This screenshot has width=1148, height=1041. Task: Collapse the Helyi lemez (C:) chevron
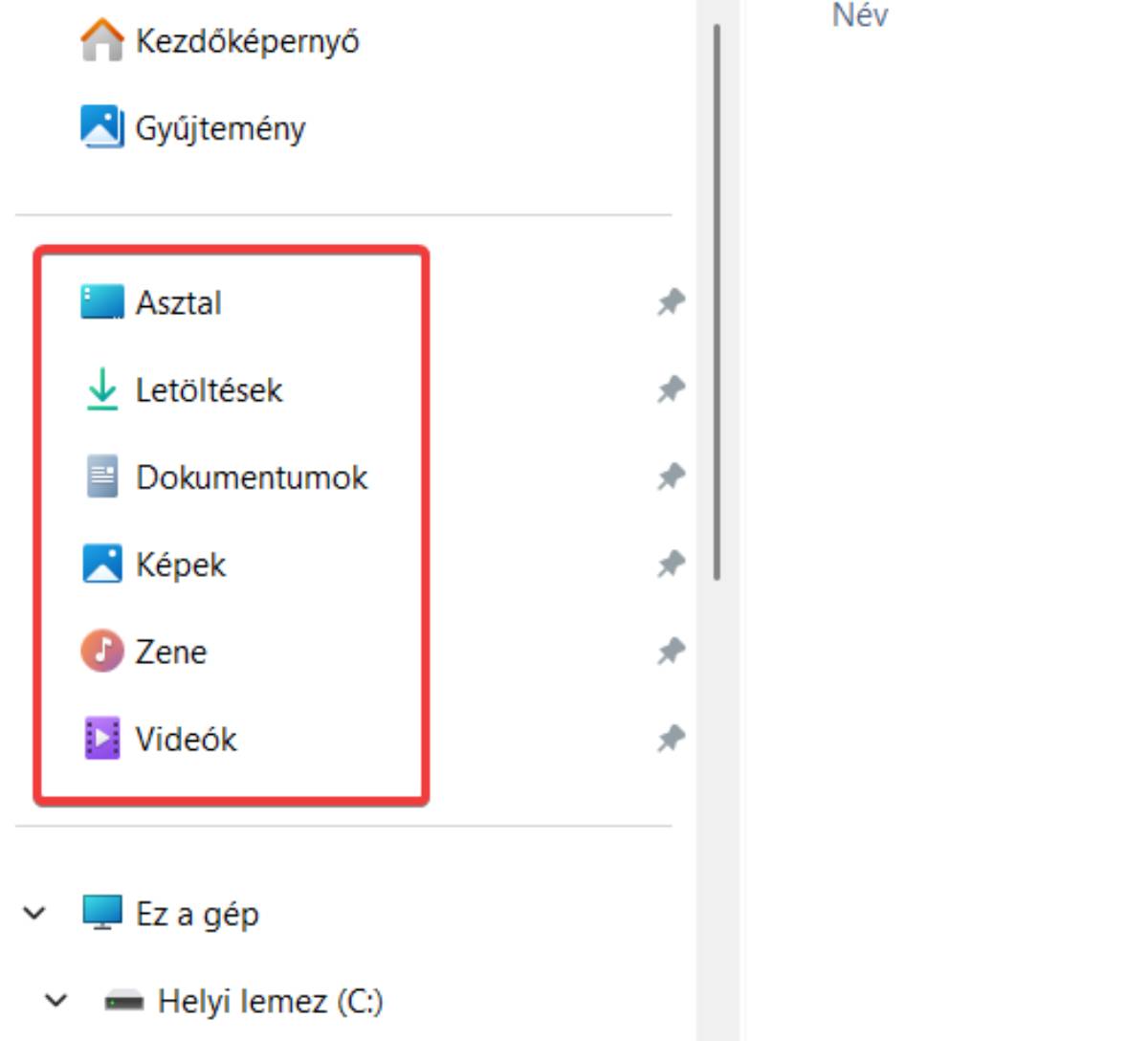56,1001
